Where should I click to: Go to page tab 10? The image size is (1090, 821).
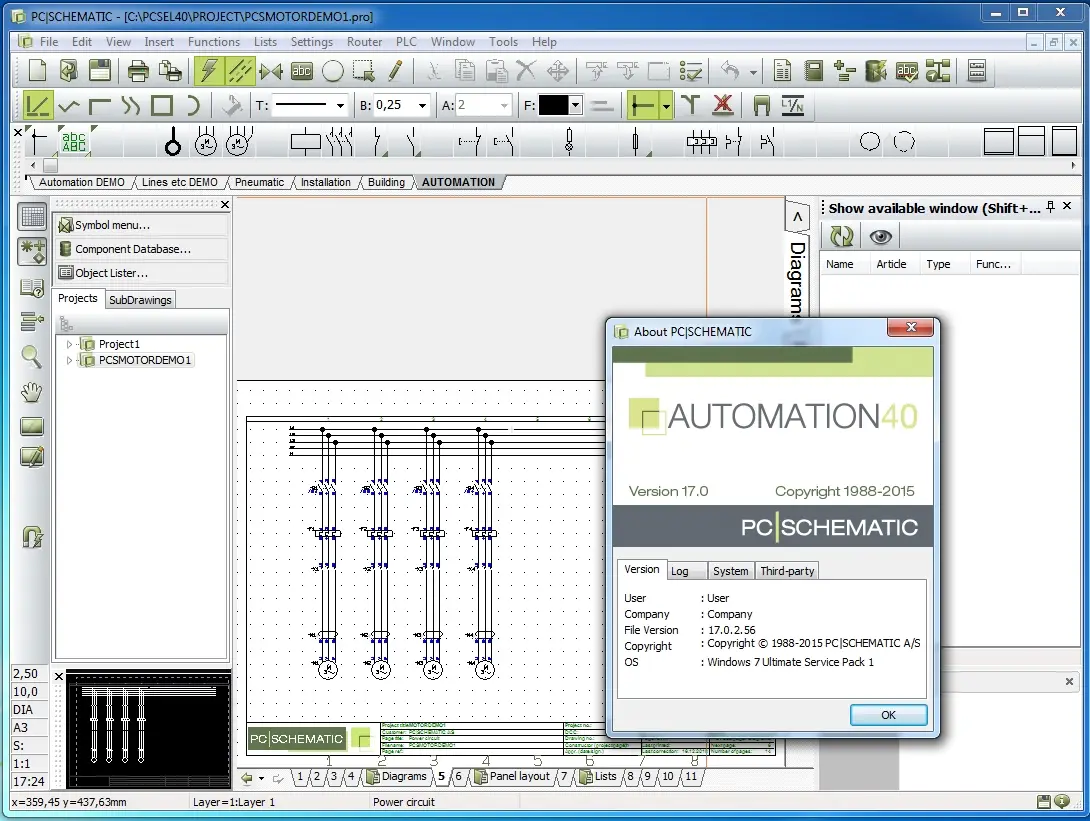click(x=667, y=777)
